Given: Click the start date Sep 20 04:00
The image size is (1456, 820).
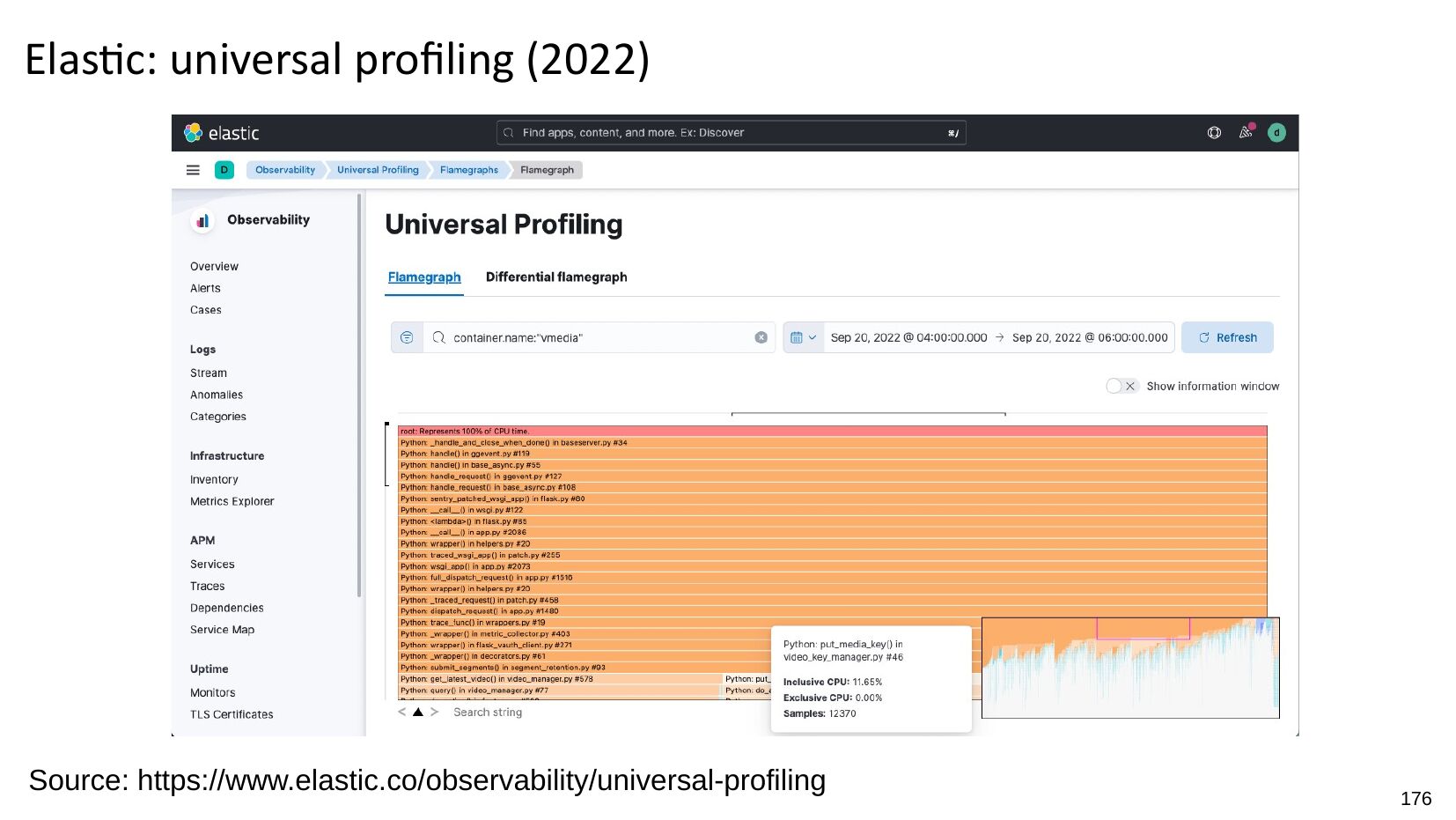Looking at the screenshot, I should coord(908,337).
